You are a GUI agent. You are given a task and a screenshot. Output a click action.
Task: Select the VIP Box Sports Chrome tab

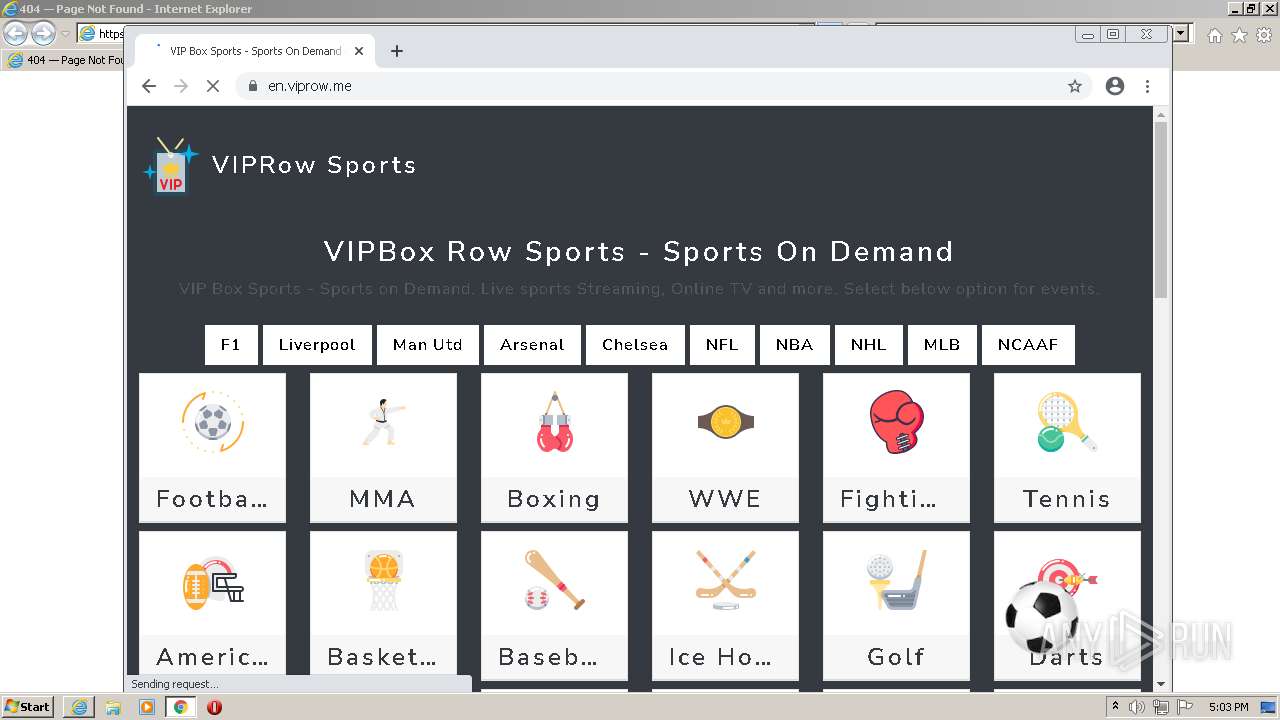tap(256, 51)
